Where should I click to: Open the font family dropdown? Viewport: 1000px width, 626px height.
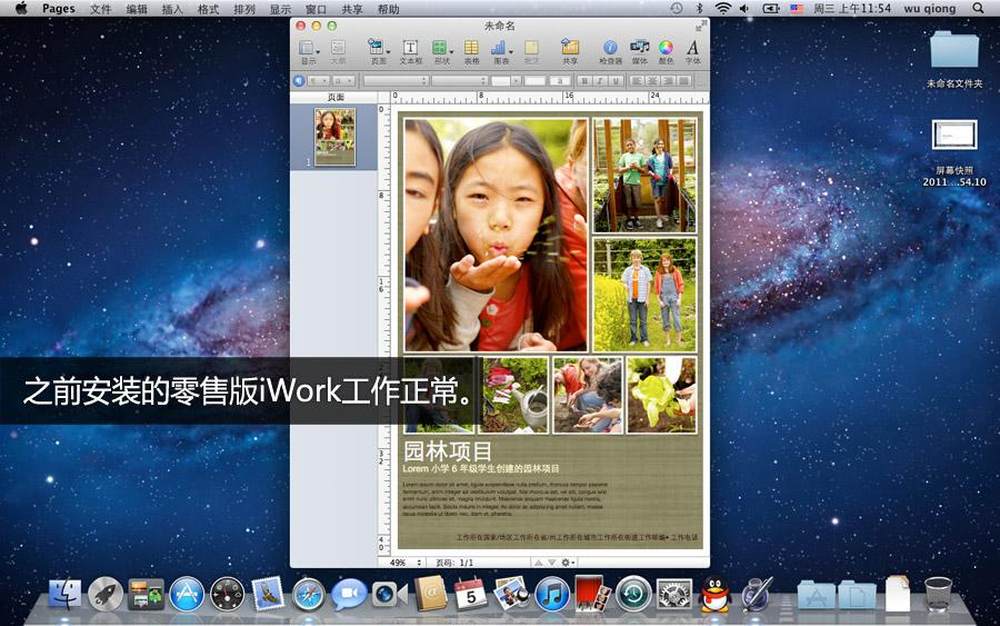pos(396,81)
